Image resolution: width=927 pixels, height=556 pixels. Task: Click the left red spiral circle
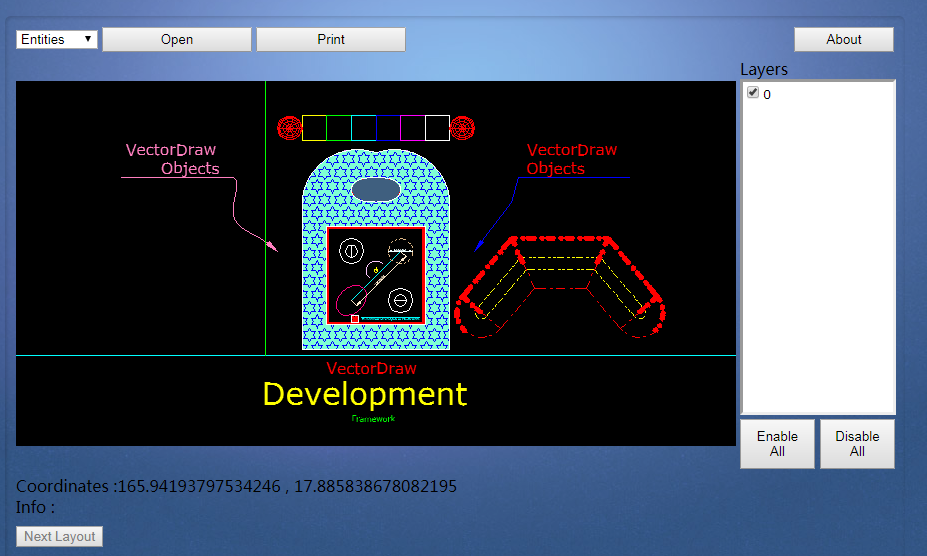pyautogui.click(x=290, y=128)
